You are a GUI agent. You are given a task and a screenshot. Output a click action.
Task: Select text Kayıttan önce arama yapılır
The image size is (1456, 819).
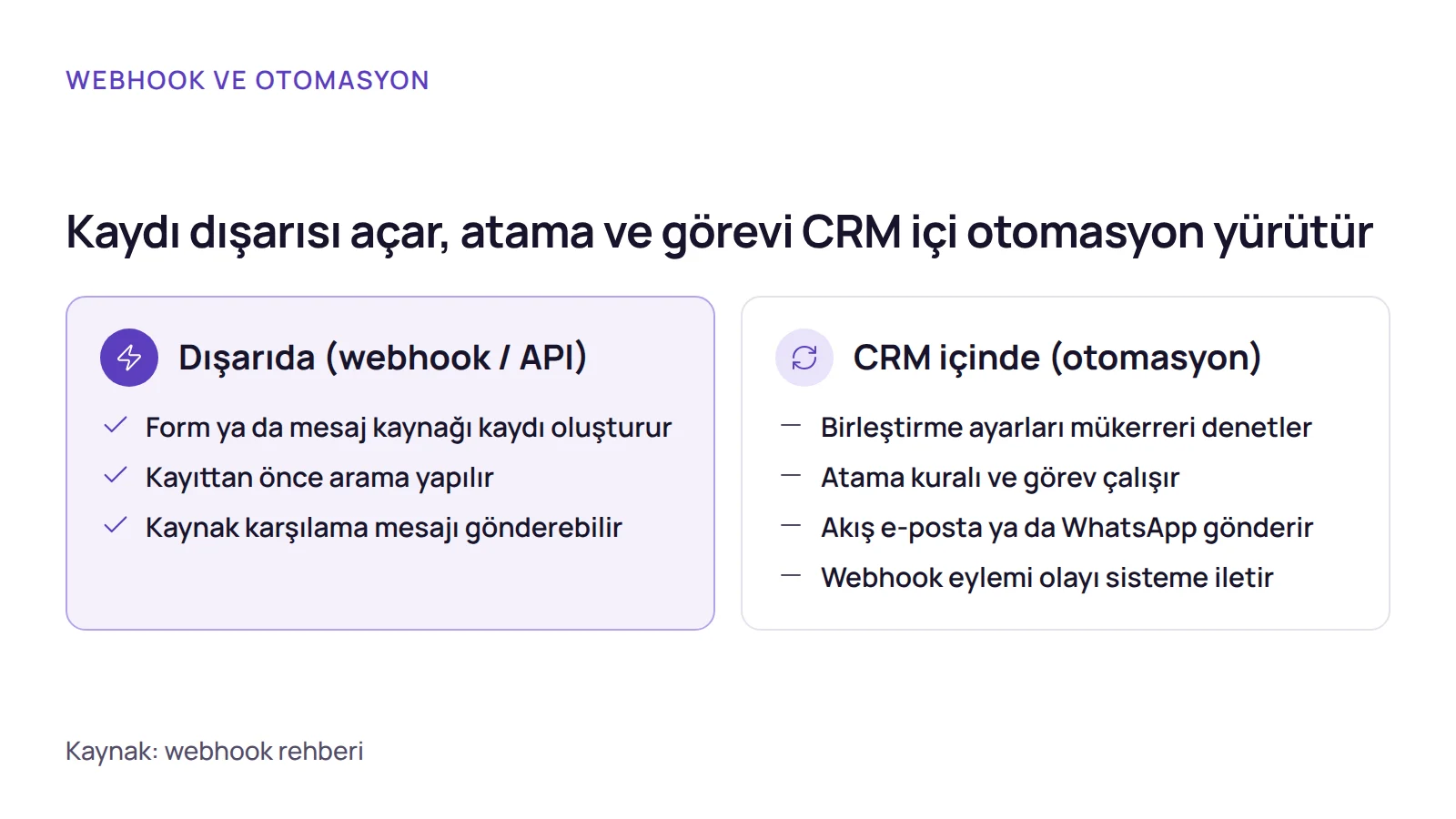tap(319, 478)
